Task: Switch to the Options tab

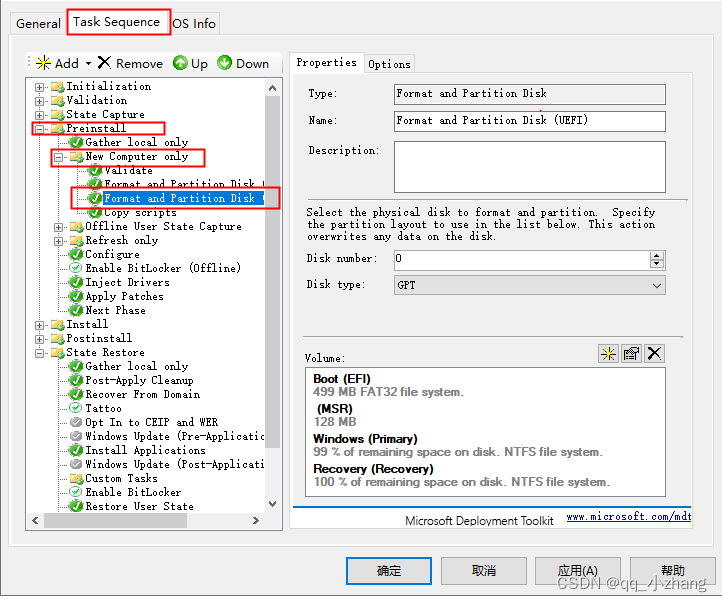Action: pyautogui.click(x=389, y=64)
